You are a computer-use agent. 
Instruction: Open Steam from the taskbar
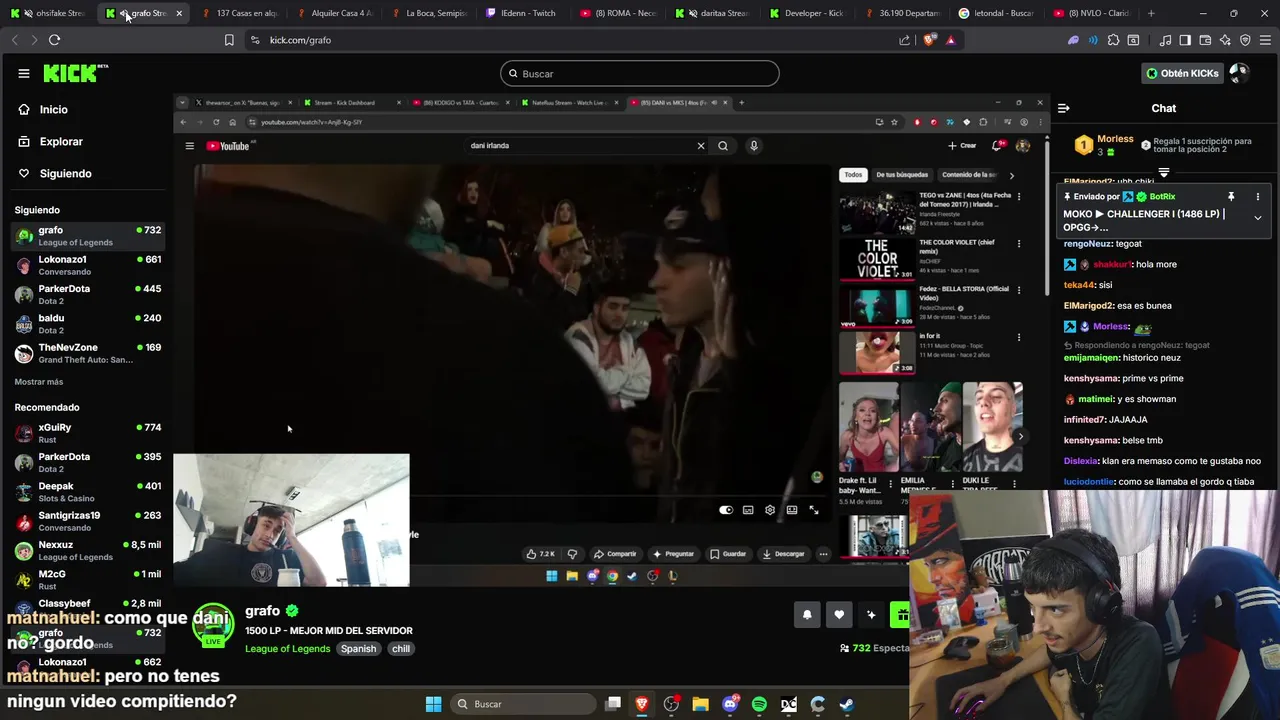(x=846, y=704)
